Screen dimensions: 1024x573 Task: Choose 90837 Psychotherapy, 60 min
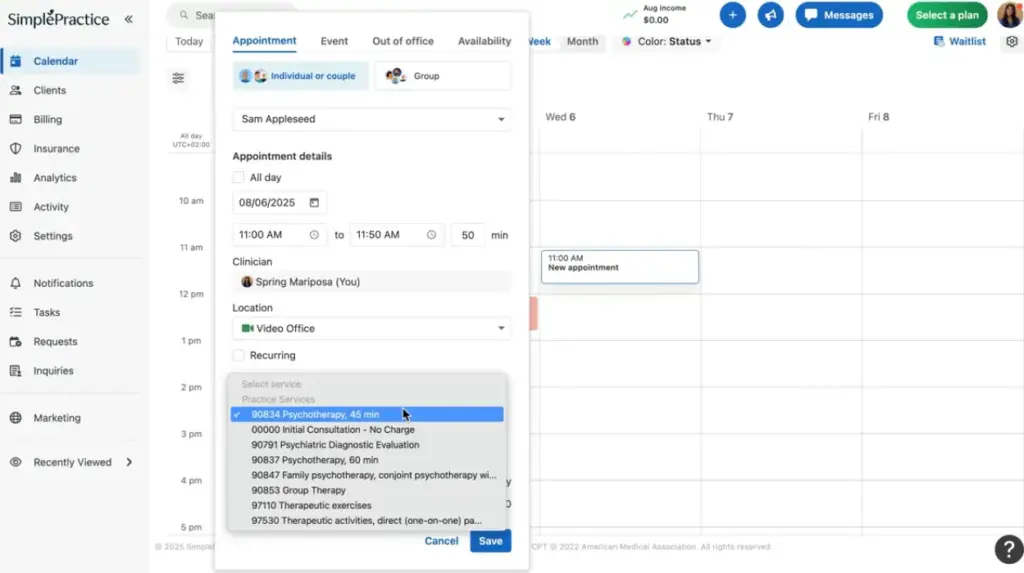tap(367, 460)
